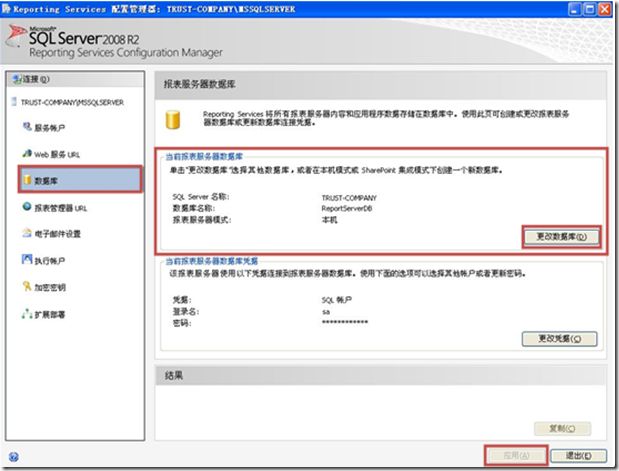Open the Web Service URL page

[57, 155]
